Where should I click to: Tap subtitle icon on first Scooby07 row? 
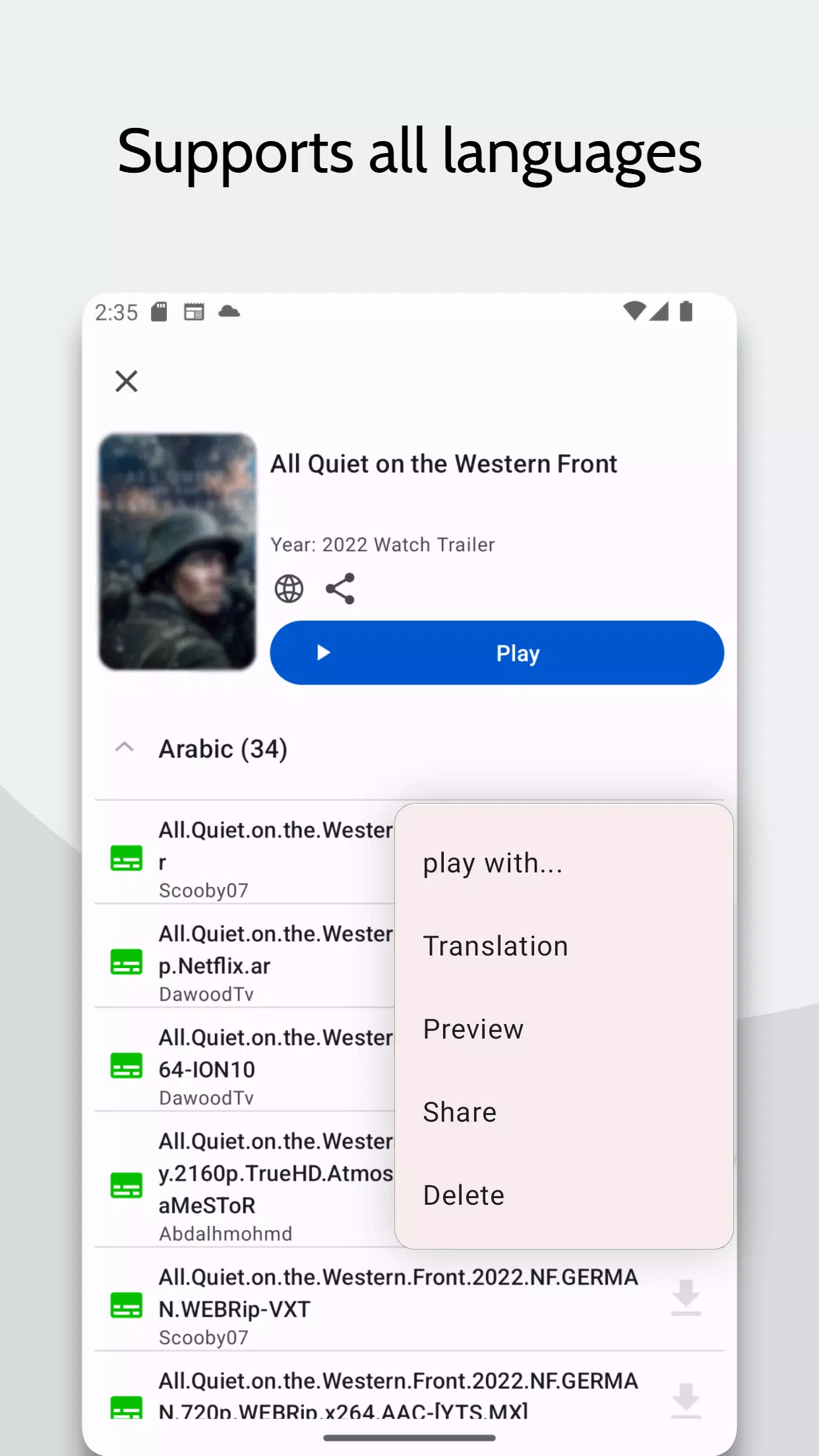coord(127,858)
